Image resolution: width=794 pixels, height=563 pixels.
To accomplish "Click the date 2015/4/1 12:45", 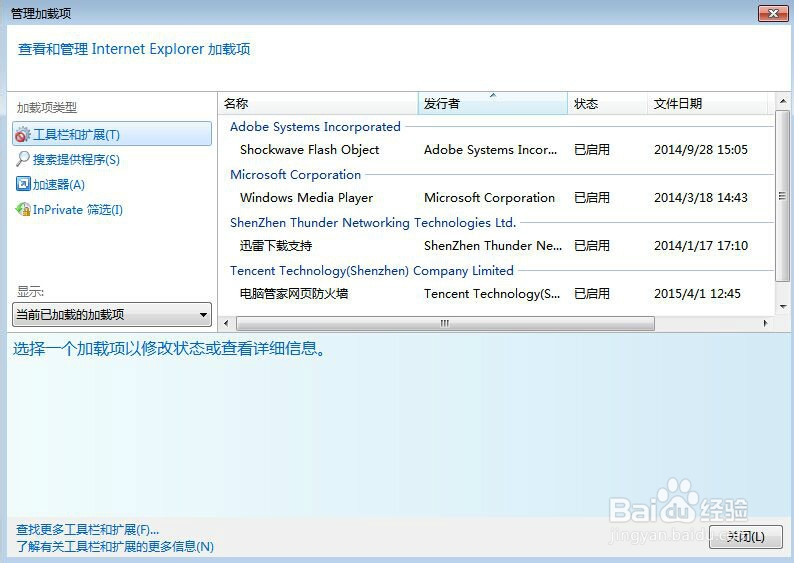I will tap(697, 294).
